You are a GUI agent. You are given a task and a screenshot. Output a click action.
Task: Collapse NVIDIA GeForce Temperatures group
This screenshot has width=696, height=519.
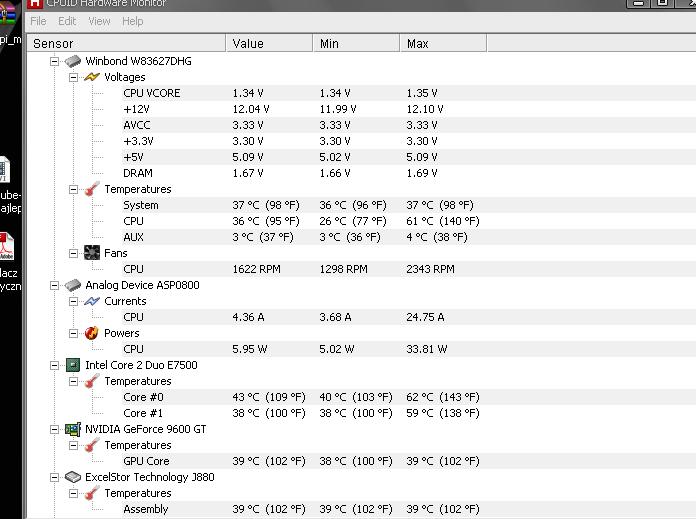click(x=73, y=445)
